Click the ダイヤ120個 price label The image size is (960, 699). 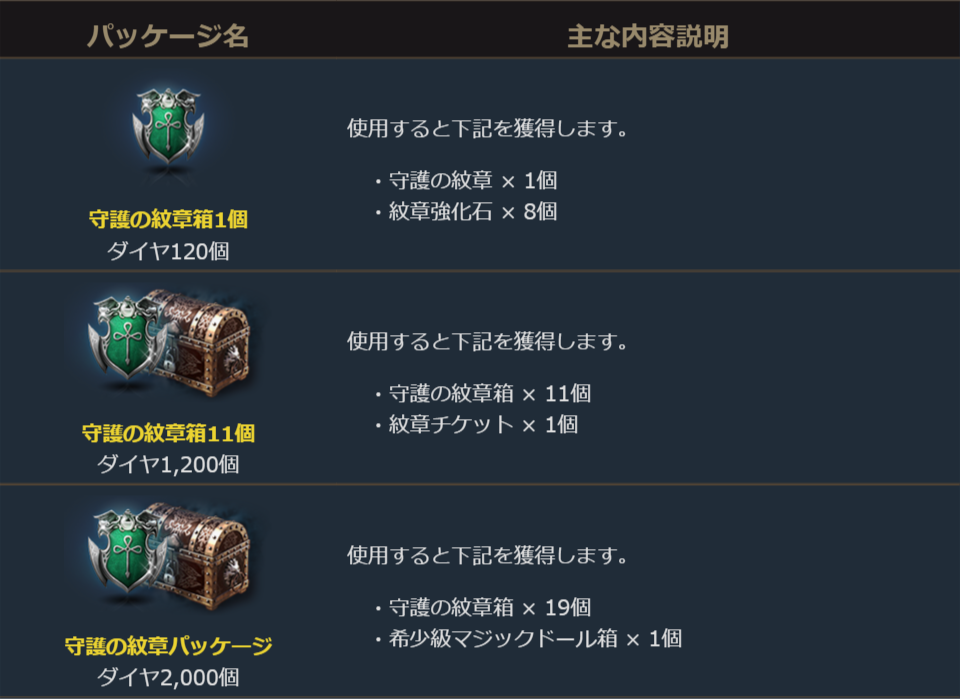(x=168, y=251)
